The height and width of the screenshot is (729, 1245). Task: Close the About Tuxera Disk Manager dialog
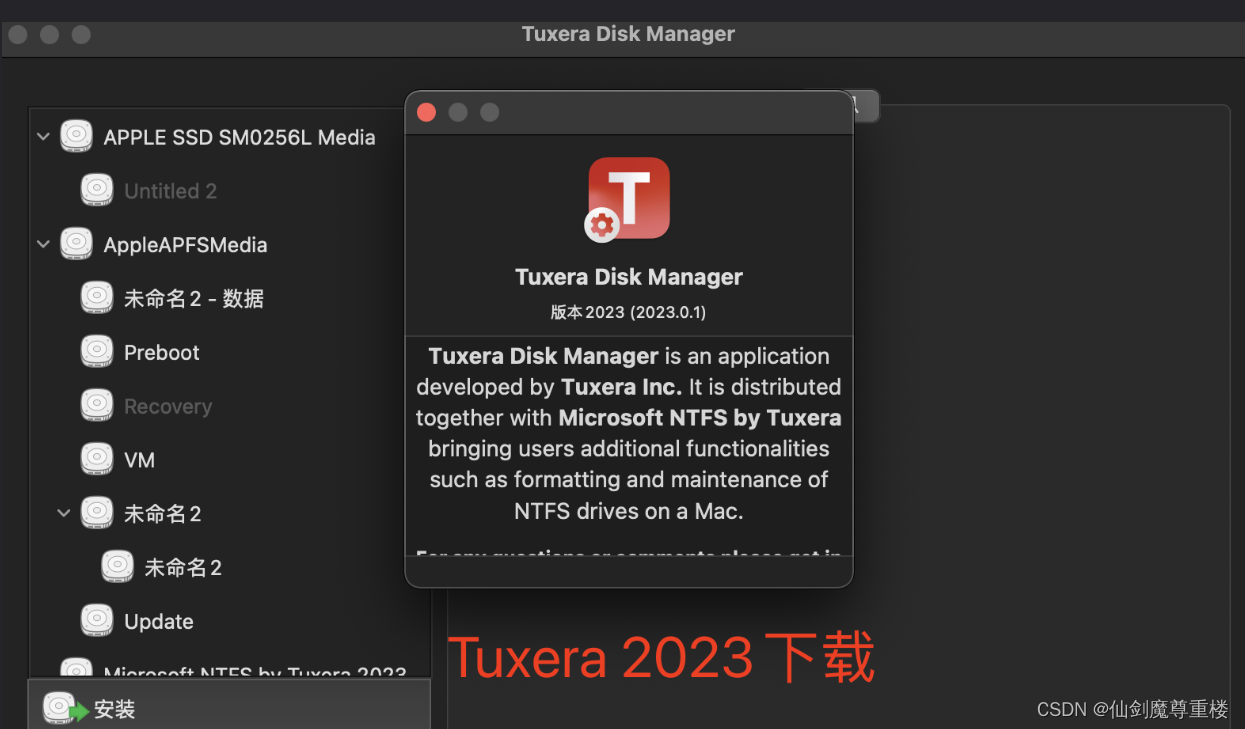click(426, 112)
